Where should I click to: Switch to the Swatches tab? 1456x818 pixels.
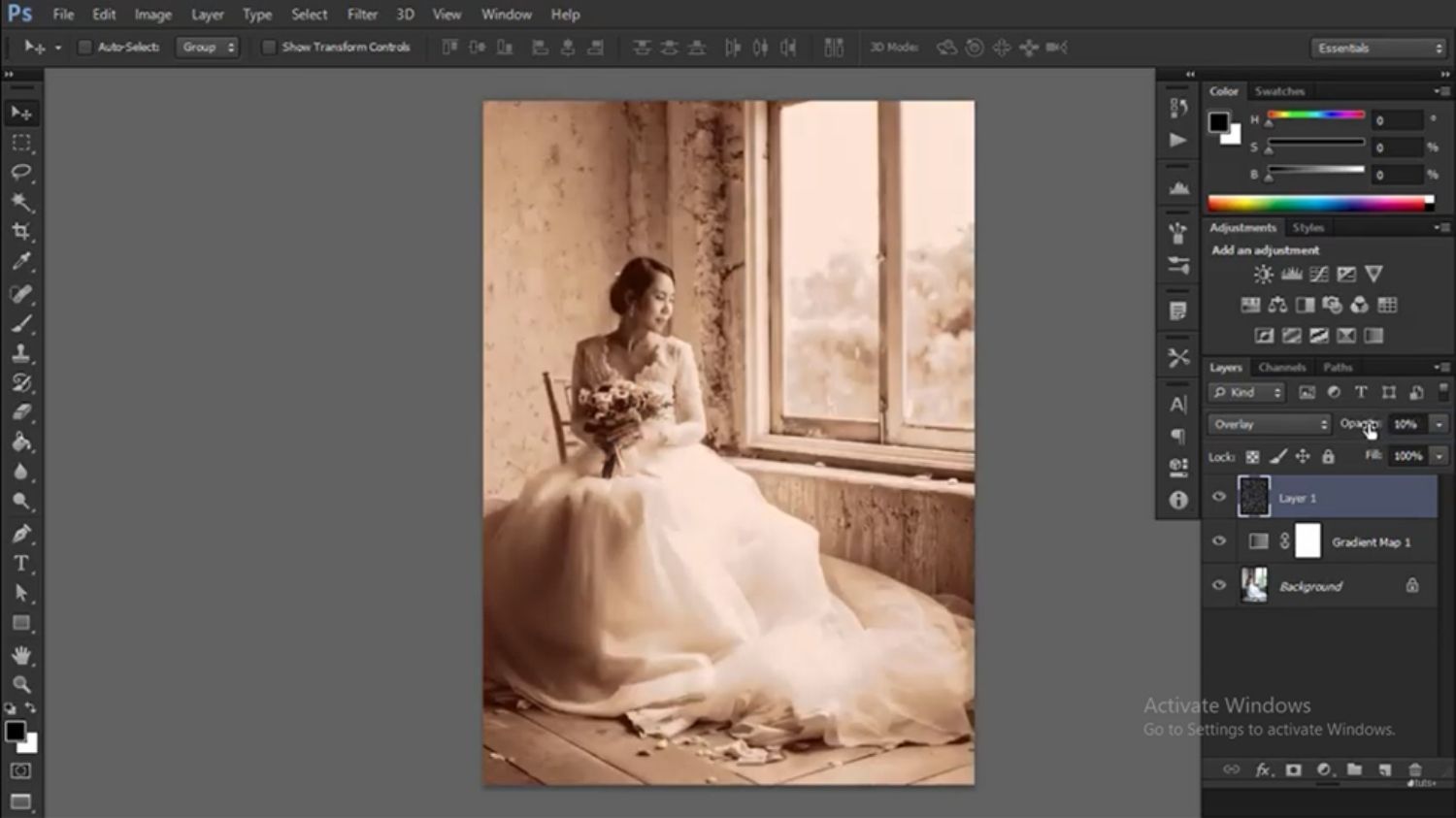1279,91
